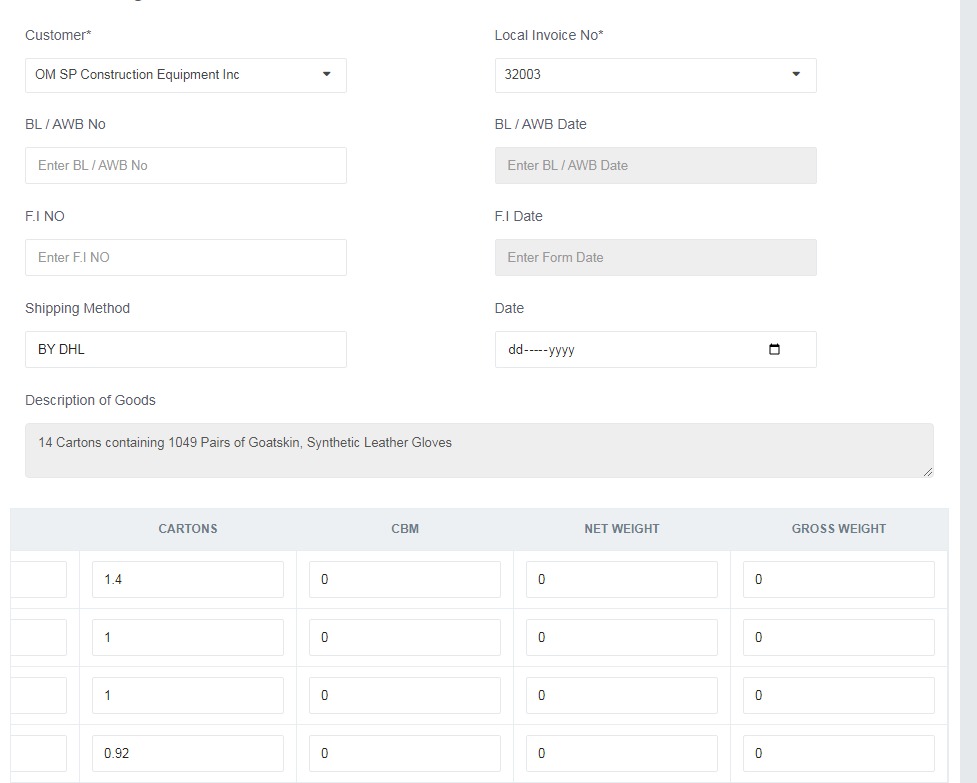This screenshot has width=977, height=783.
Task: Open the Customer dropdown
Action: point(185,75)
